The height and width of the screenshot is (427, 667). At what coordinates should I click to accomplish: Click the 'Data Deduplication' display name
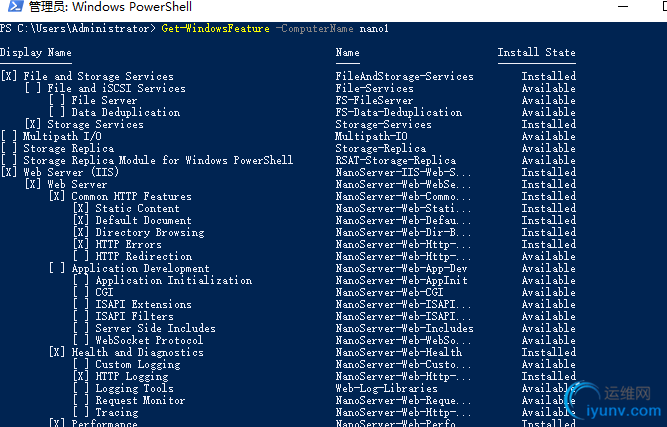(125, 112)
